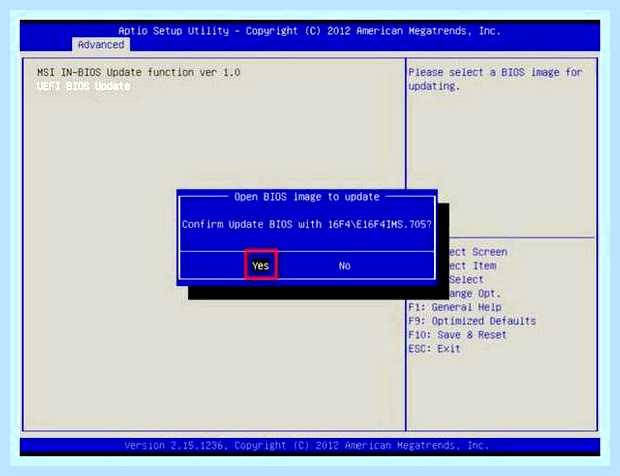Click the F1: General Help hint
Screen dimensions: 620x476
click(455, 307)
